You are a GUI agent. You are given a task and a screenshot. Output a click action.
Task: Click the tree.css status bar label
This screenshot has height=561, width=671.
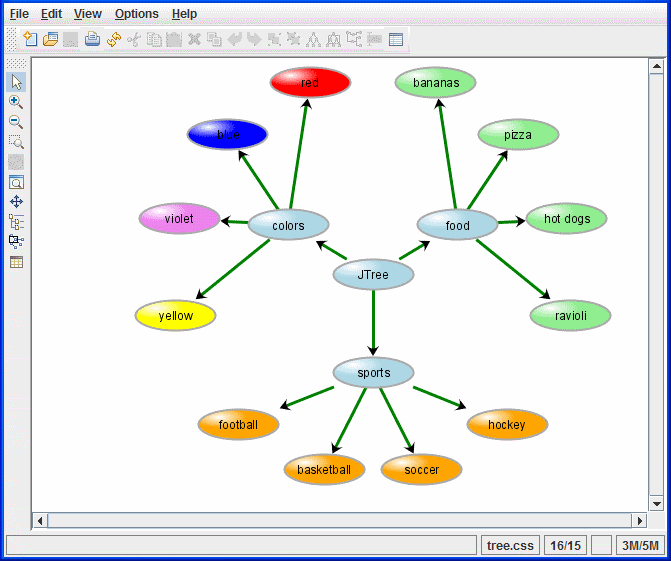click(511, 546)
